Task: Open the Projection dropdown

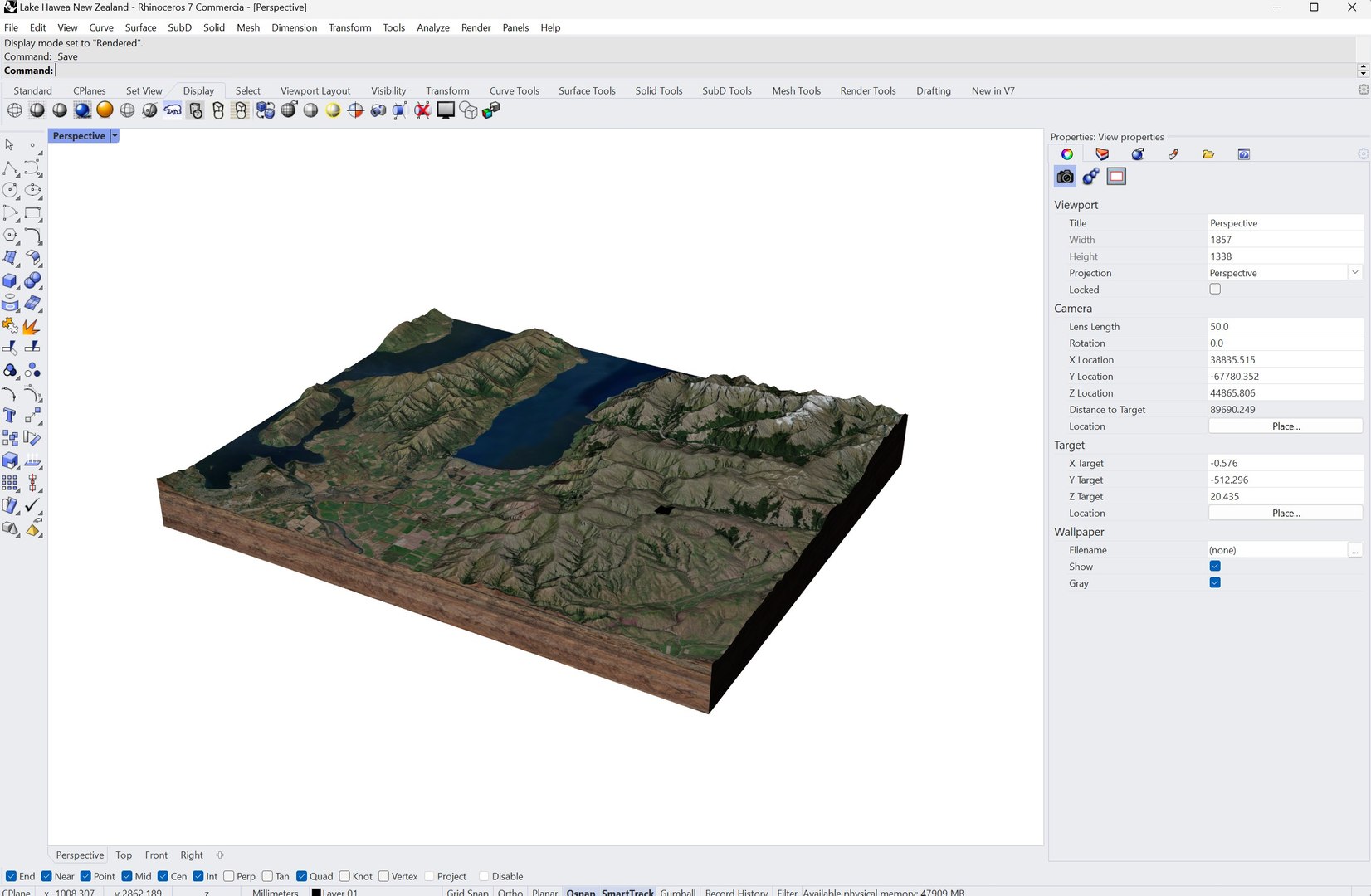Action: [x=1354, y=273]
